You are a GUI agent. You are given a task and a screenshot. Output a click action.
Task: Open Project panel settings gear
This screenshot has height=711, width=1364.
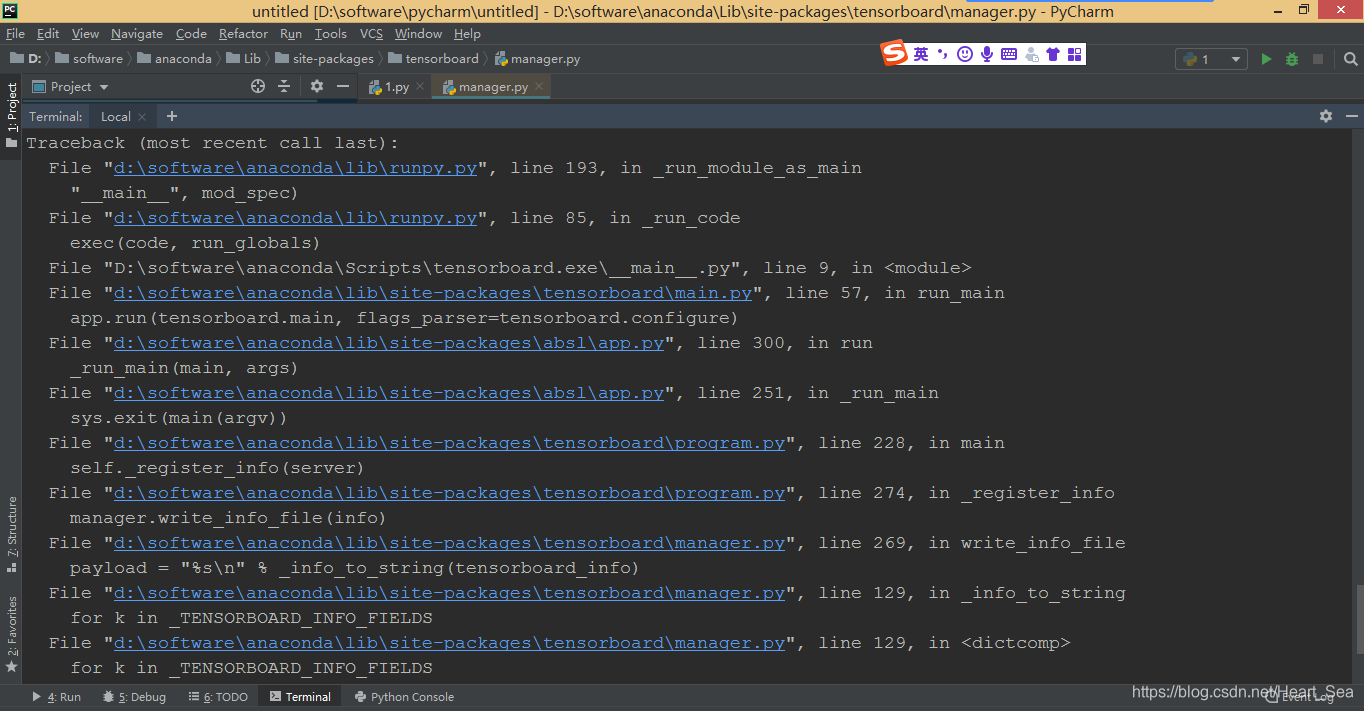point(317,87)
